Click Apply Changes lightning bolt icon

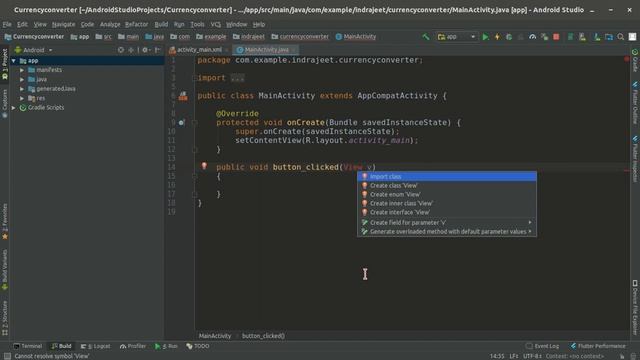coord(497,37)
